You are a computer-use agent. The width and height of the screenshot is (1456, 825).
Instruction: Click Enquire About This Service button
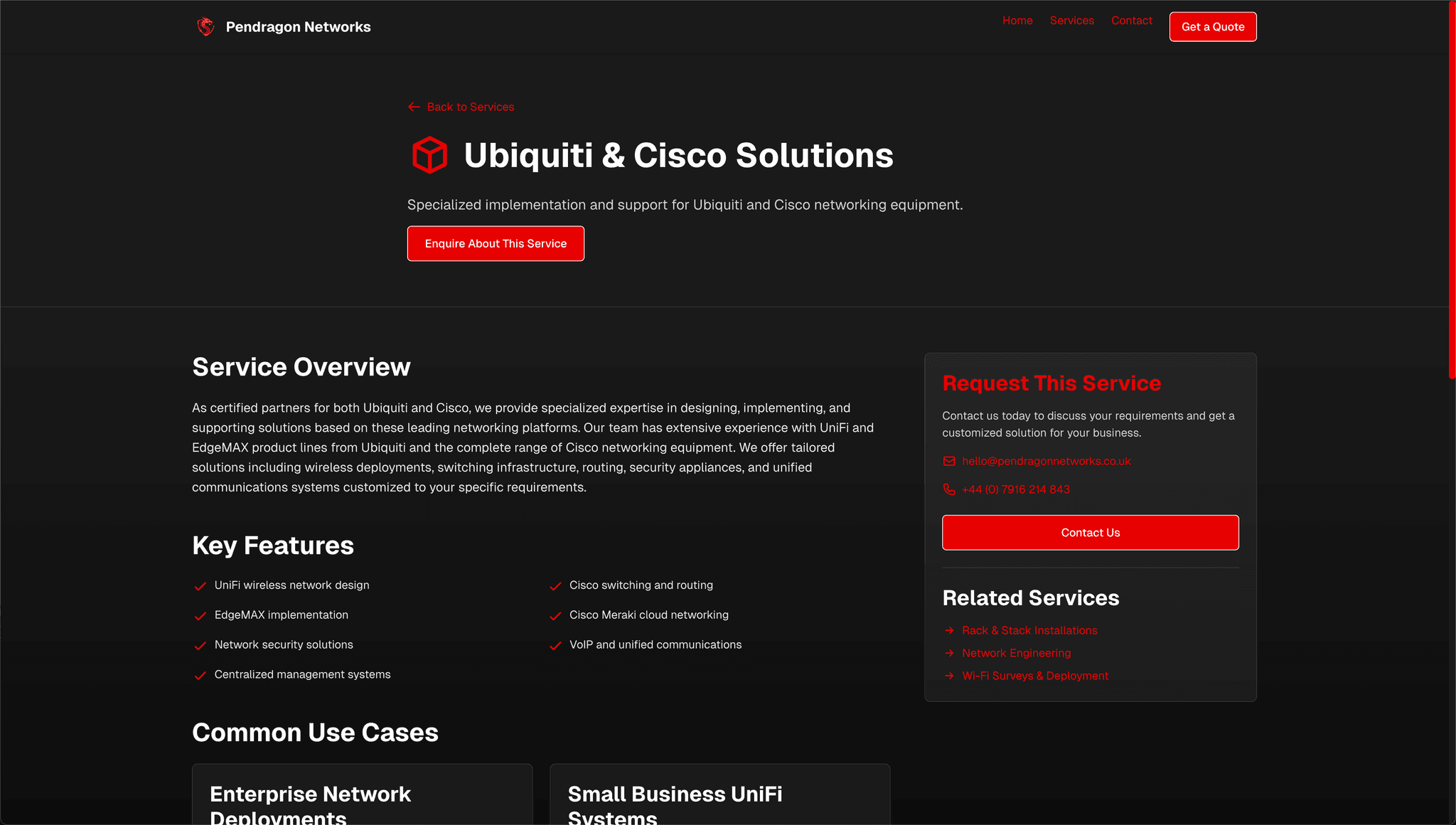(x=496, y=244)
